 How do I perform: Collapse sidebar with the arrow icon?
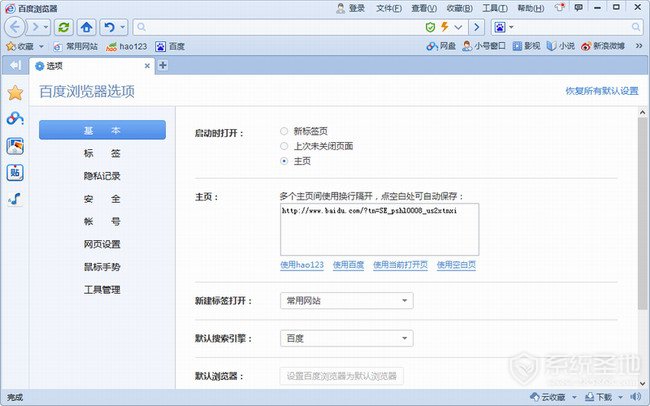coord(15,66)
